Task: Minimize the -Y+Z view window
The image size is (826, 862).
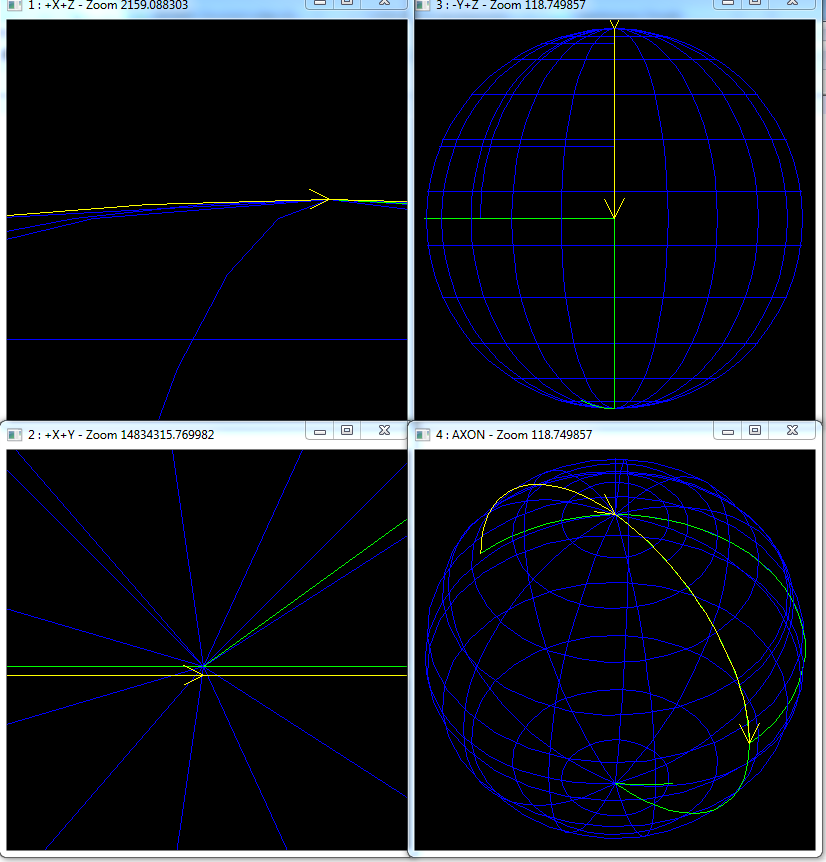Action: (728, 3)
